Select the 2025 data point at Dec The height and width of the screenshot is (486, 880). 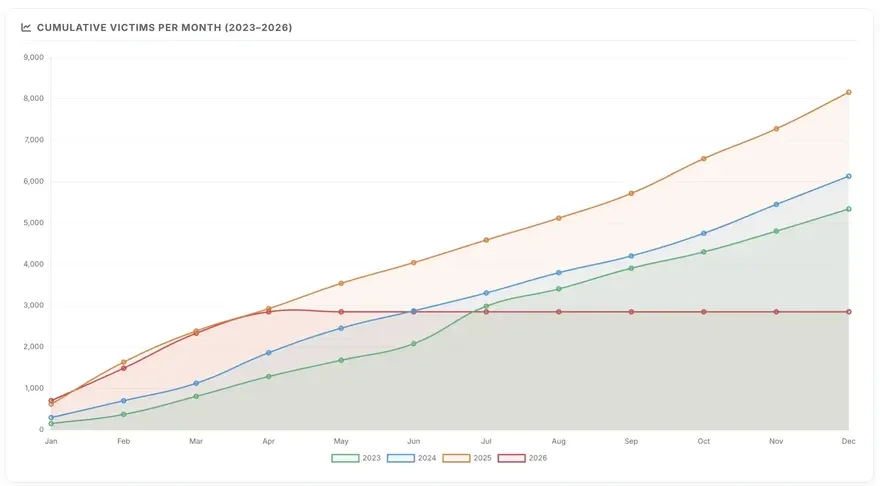point(849,92)
